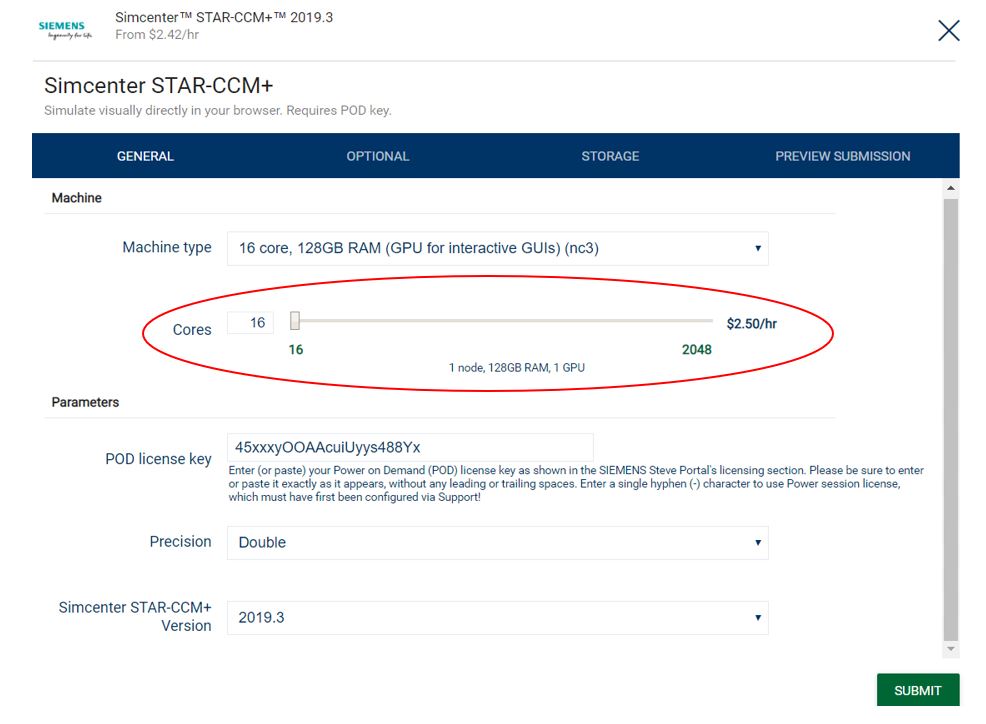Open the OPTIONAL tab
The width and height of the screenshot is (986, 724).
pos(377,156)
